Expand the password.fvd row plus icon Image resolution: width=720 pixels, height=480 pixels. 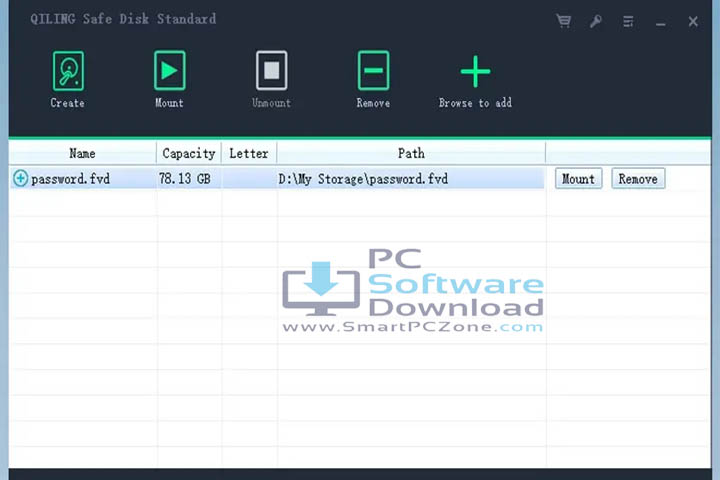coord(20,178)
